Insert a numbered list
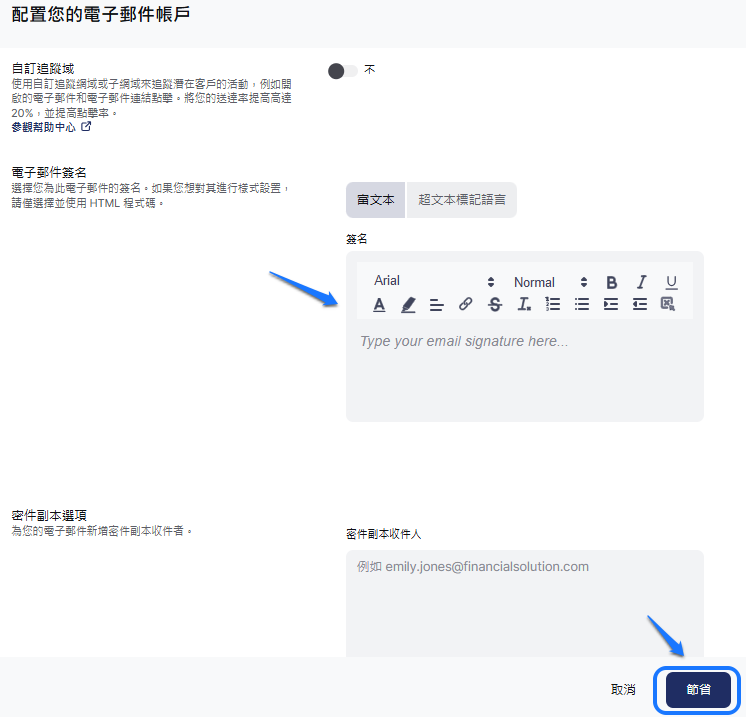Viewport: 746px width, 717px height. (552, 305)
